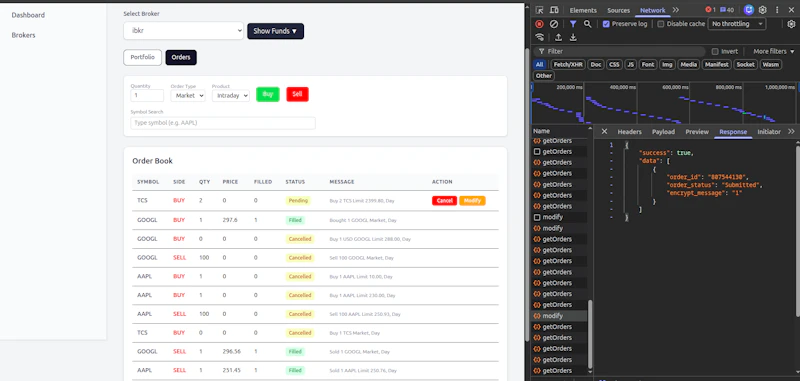This screenshot has height=381, width=800.
Task: Enable the Disable cache checkbox
Action: coord(661,24)
